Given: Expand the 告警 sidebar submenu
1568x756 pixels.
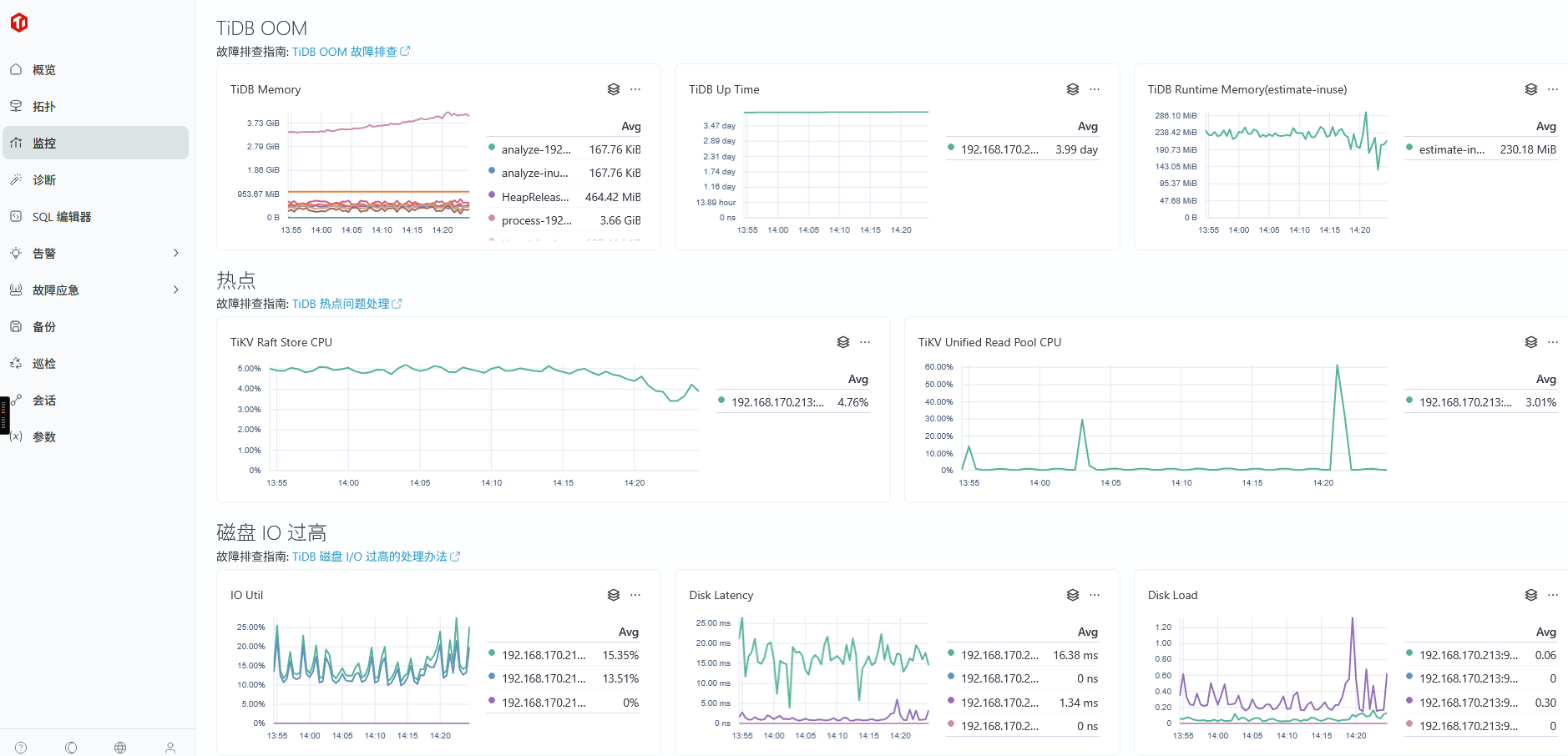Looking at the screenshot, I should point(175,253).
